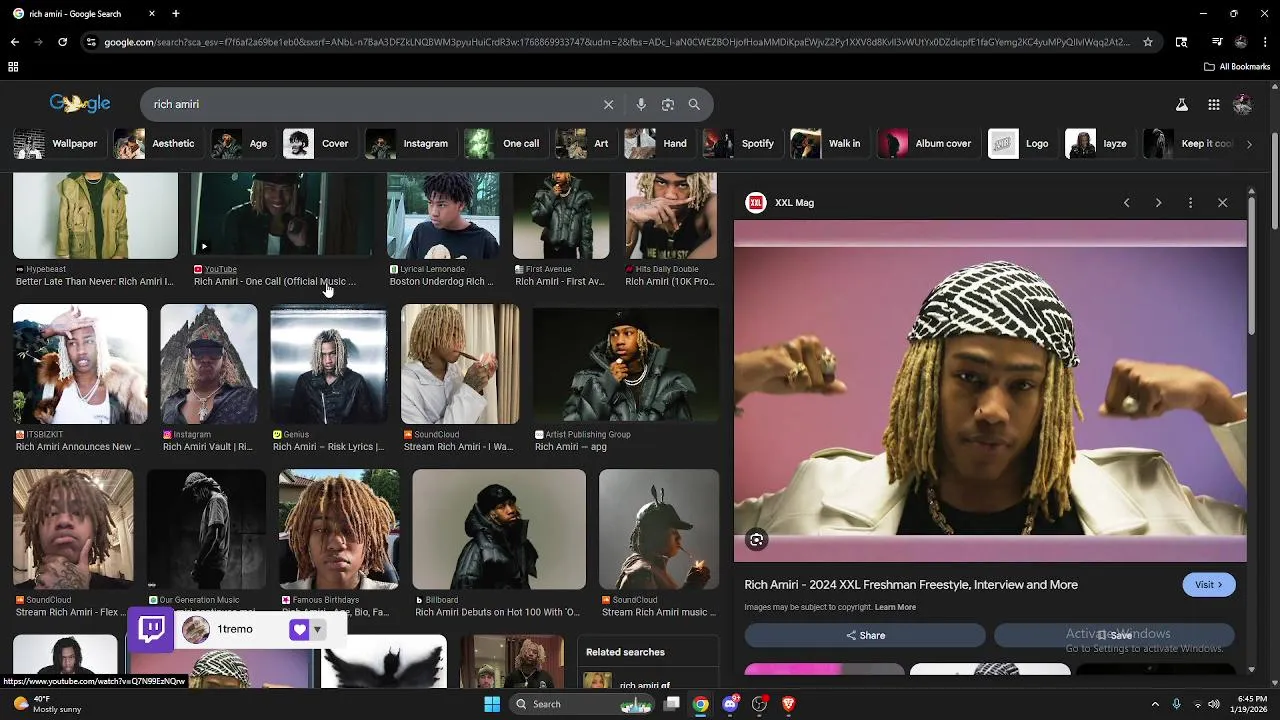
Task: Open All Bookmarks folder
Action: (x=1237, y=67)
